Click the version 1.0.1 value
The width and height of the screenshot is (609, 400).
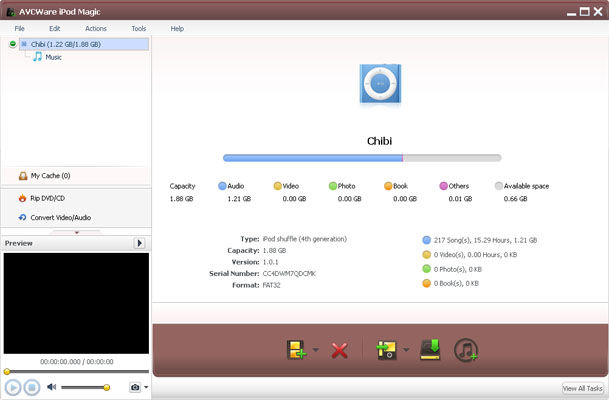[270, 262]
